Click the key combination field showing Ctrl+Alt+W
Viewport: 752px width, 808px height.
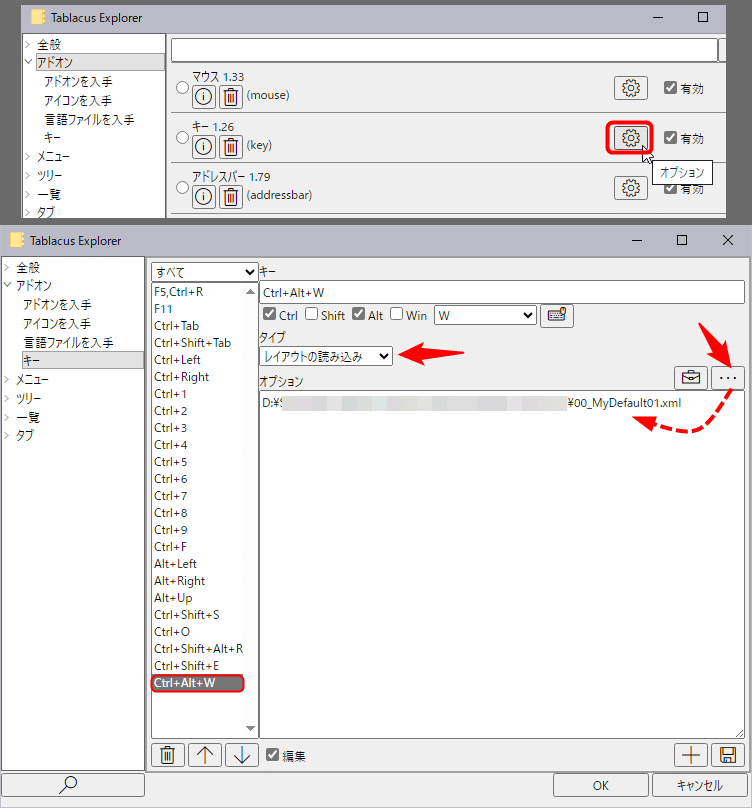(x=502, y=292)
